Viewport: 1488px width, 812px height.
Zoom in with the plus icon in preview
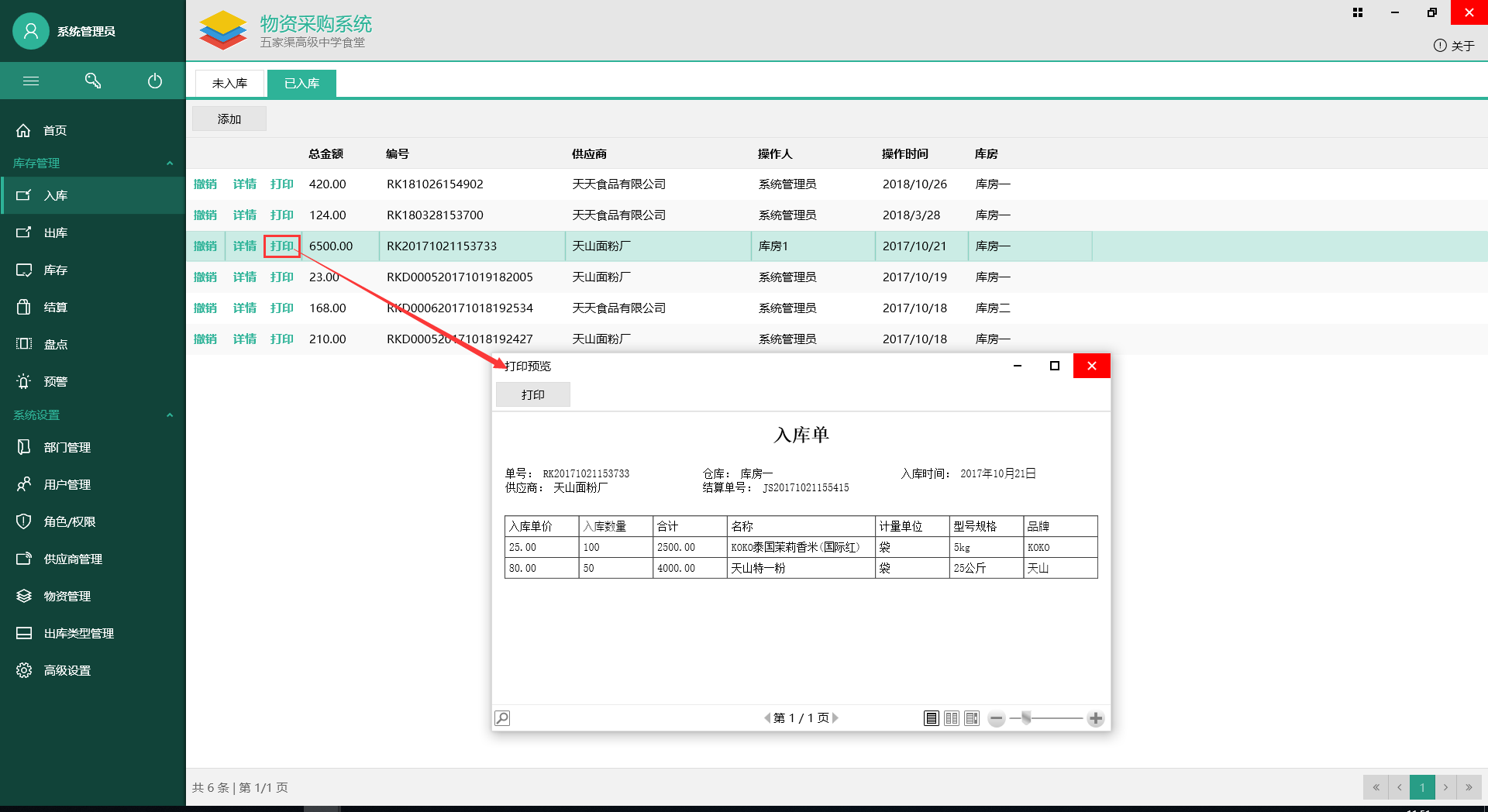(x=1095, y=719)
